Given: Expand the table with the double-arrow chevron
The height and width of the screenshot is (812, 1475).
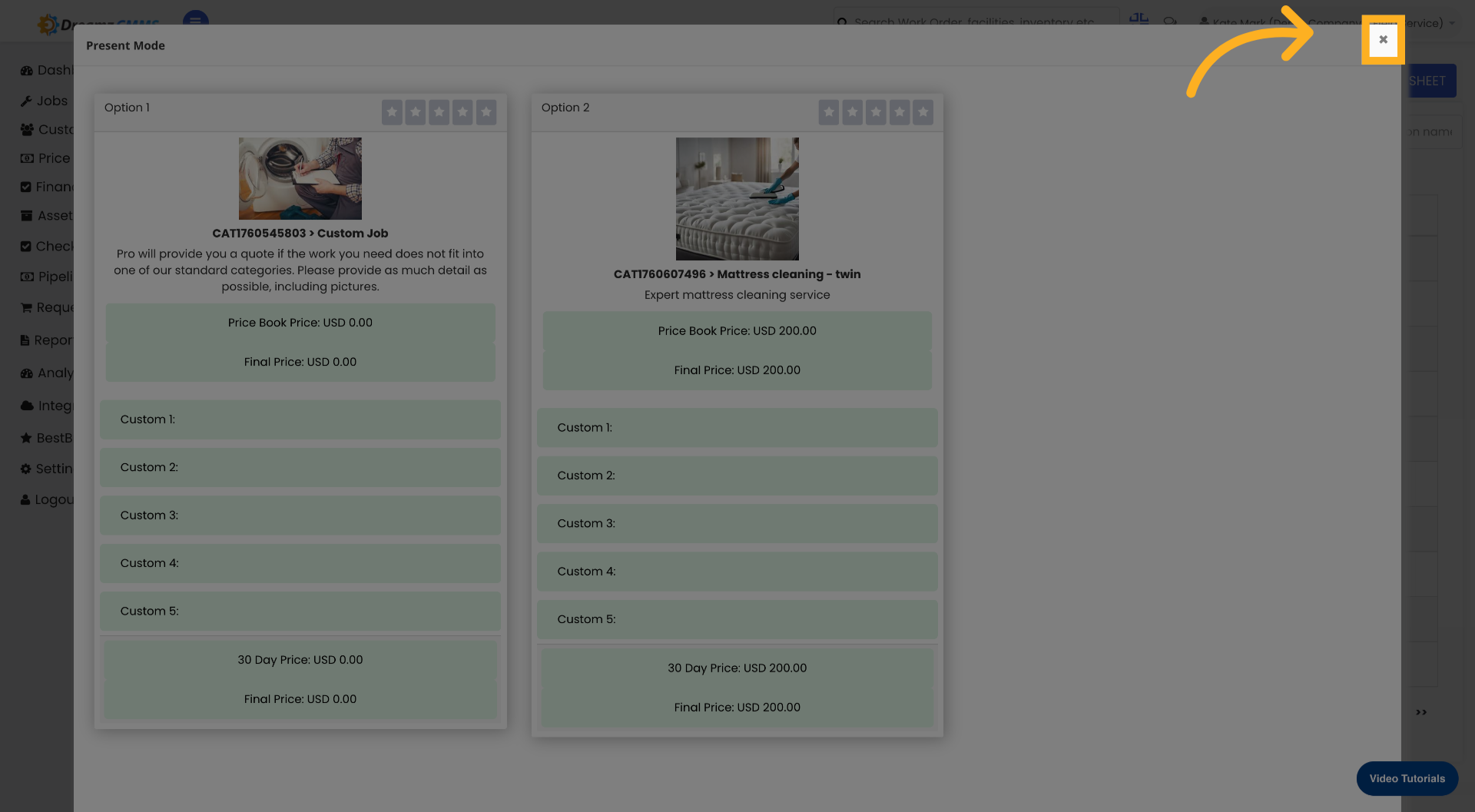Looking at the screenshot, I should 1420,712.
